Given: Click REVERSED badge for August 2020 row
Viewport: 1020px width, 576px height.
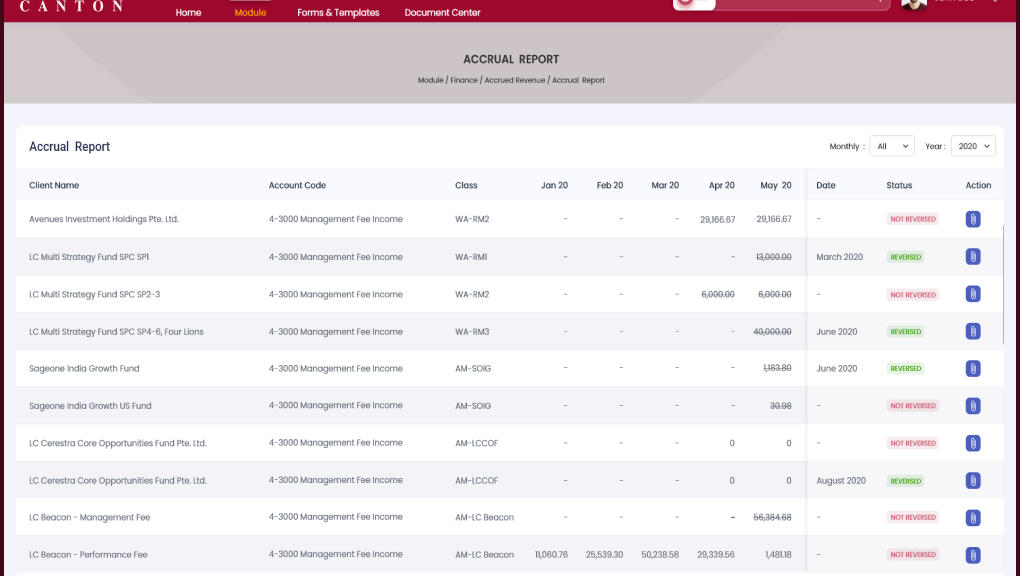Looking at the screenshot, I should pos(906,481).
